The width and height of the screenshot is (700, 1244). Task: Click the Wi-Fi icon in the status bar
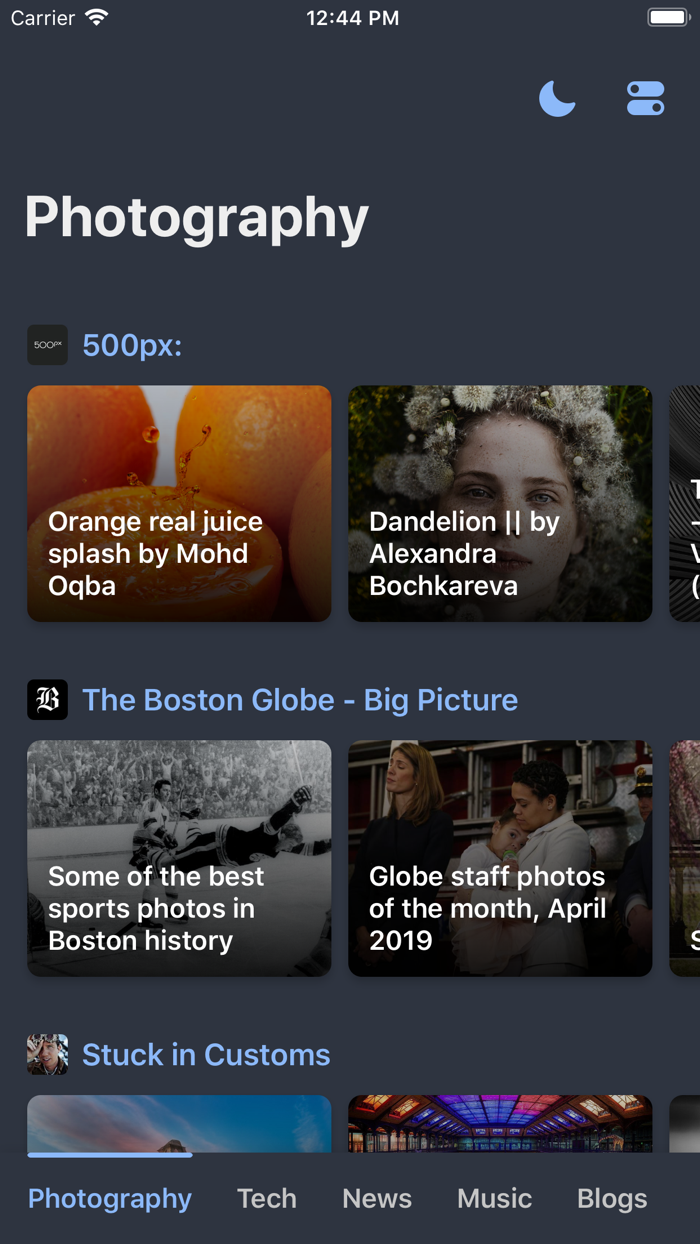96,16
